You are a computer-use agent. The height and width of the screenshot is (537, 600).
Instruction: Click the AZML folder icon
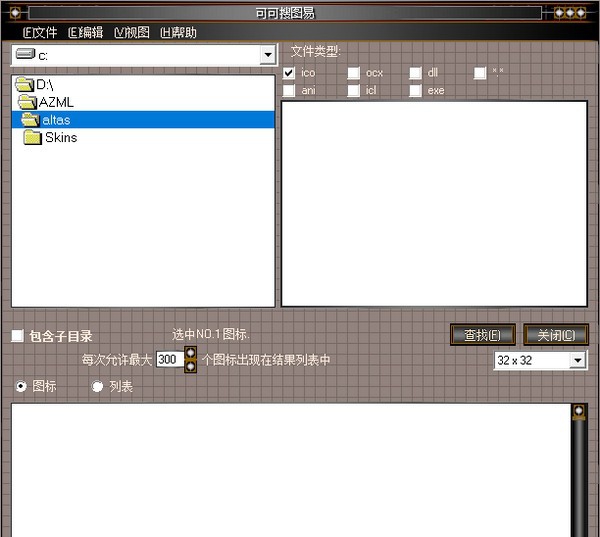coord(28,102)
